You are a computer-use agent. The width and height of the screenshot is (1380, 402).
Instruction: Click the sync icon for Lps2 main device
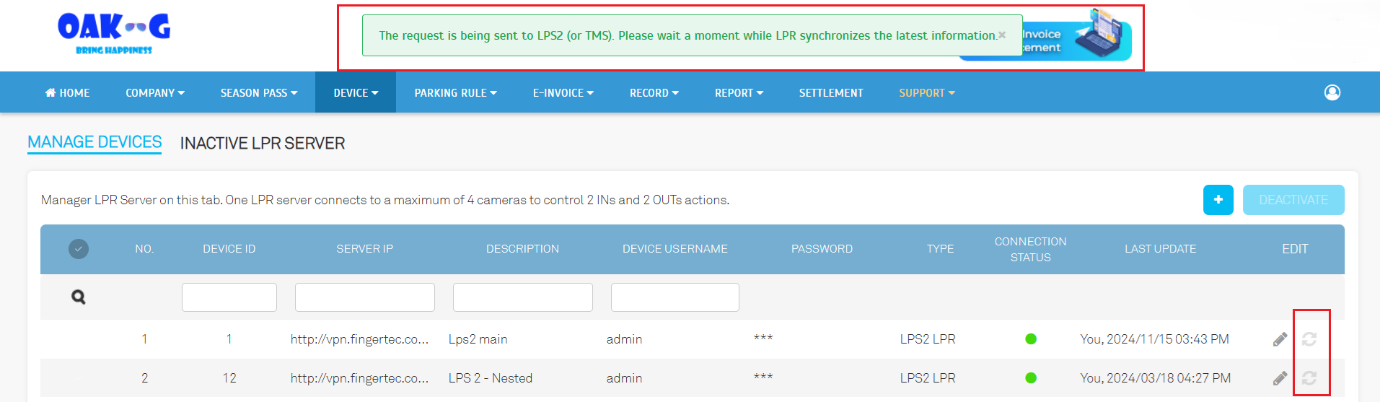tap(1309, 340)
